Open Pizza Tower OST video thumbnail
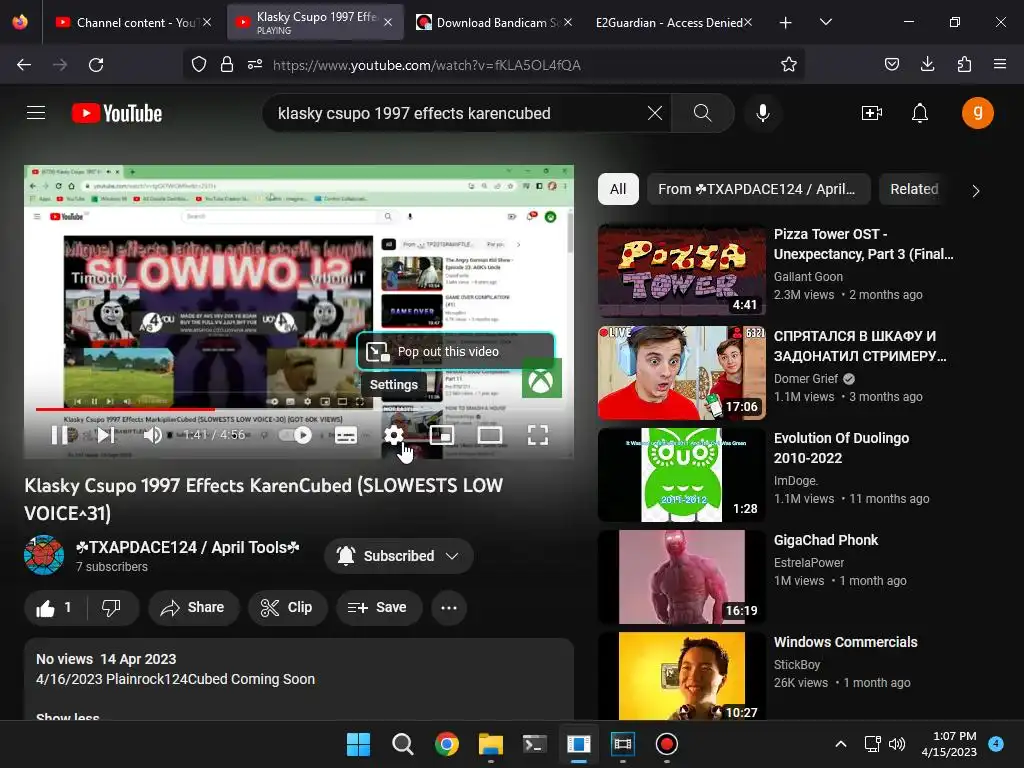 click(x=682, y=270)
